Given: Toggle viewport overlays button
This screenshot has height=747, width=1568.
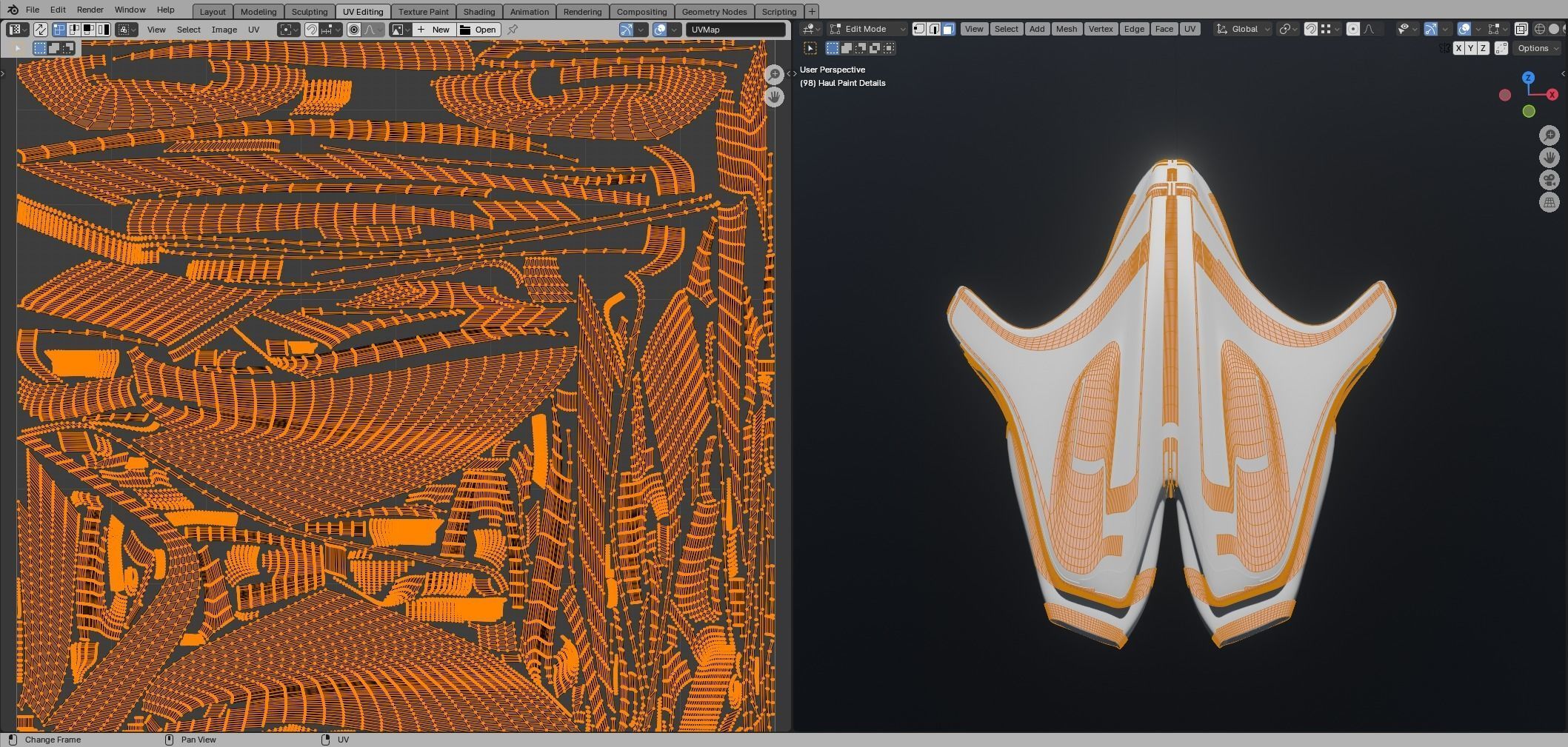Looking at the screenshot, I should pyautogui.click(x=1464, y=29).
